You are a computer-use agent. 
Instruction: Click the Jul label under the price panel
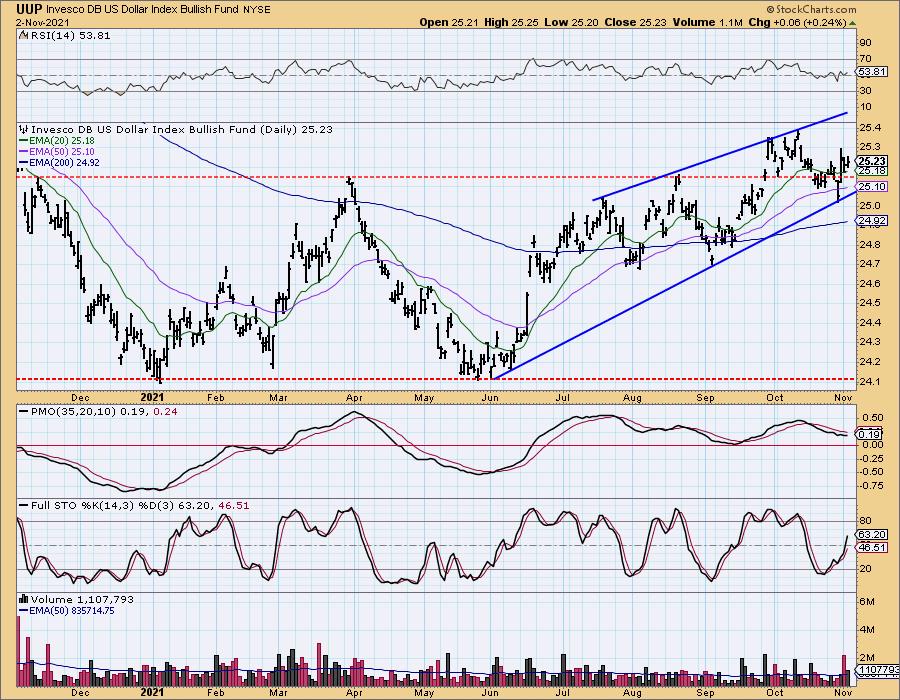562,397
